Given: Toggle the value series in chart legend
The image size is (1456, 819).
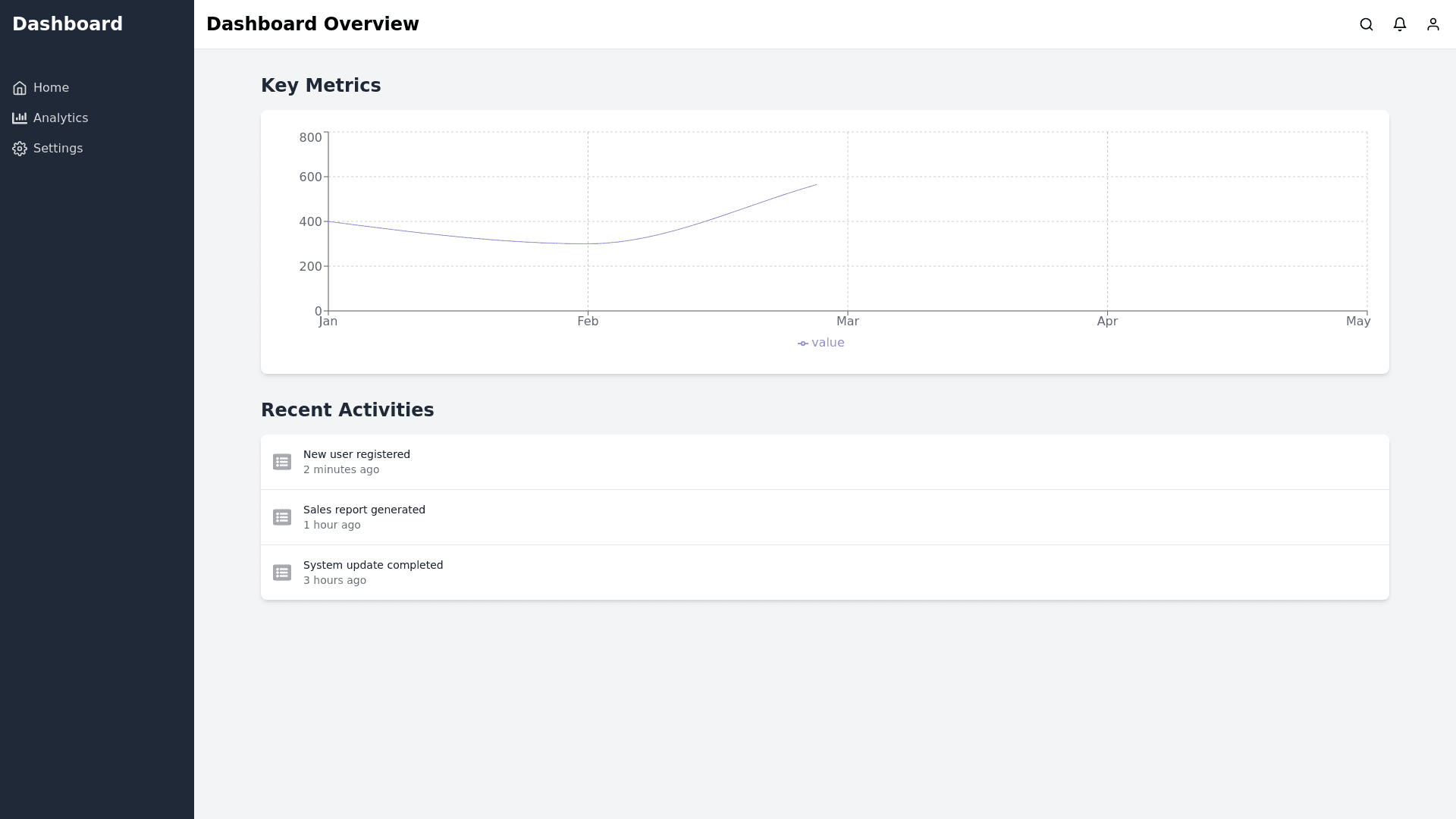Looking at the screenshot, I should pyautogui.click(x=821, y=343).
